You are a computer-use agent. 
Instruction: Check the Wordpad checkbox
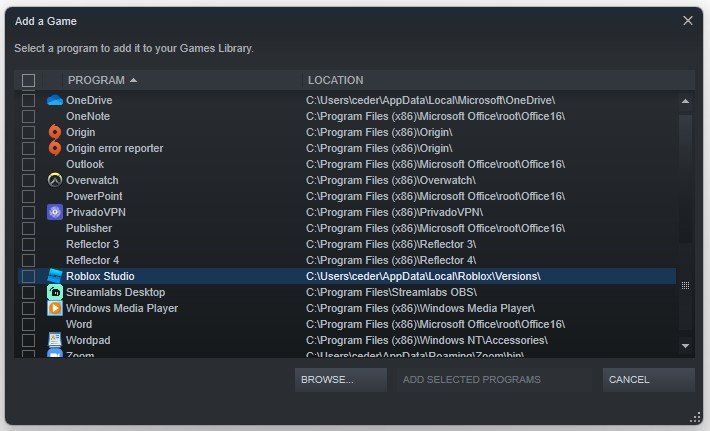tap(29, 340)
